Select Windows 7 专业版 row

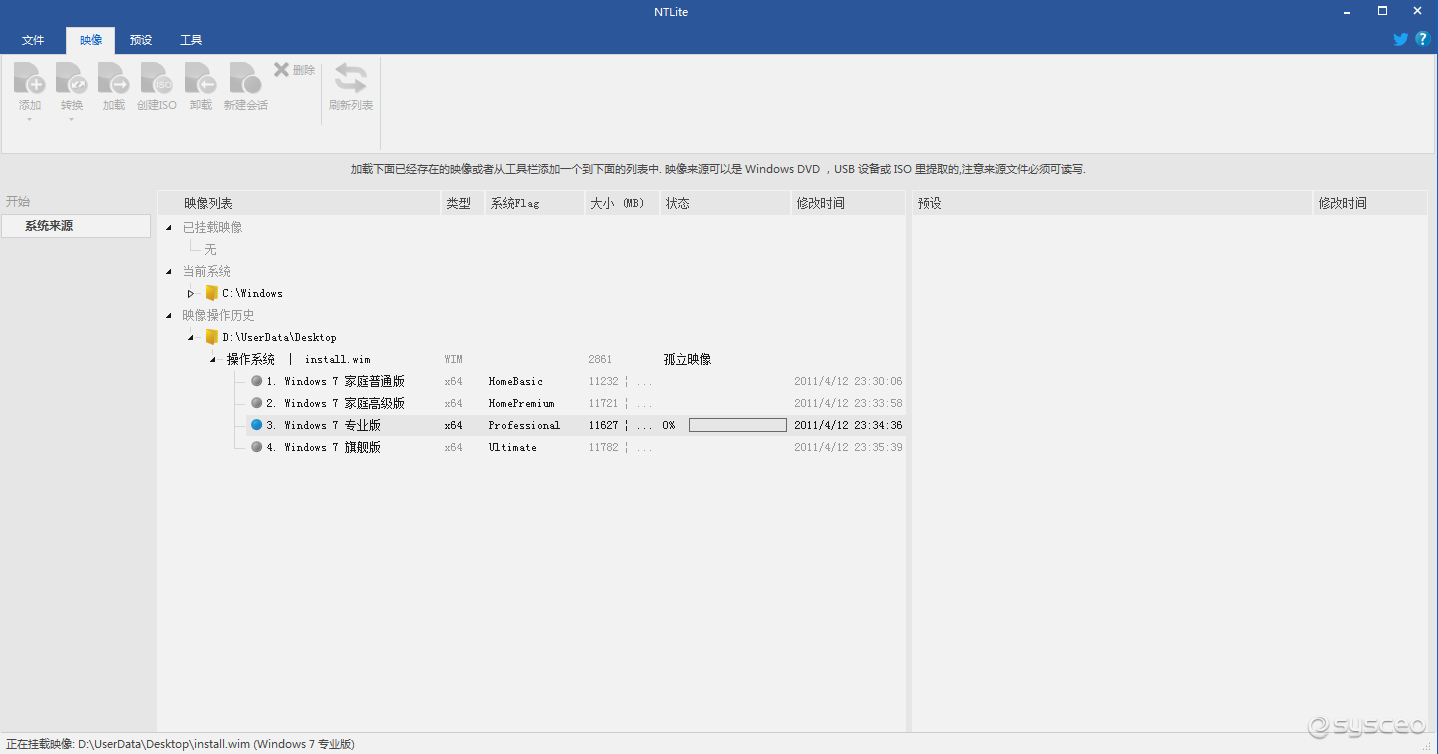coord(576,425)
